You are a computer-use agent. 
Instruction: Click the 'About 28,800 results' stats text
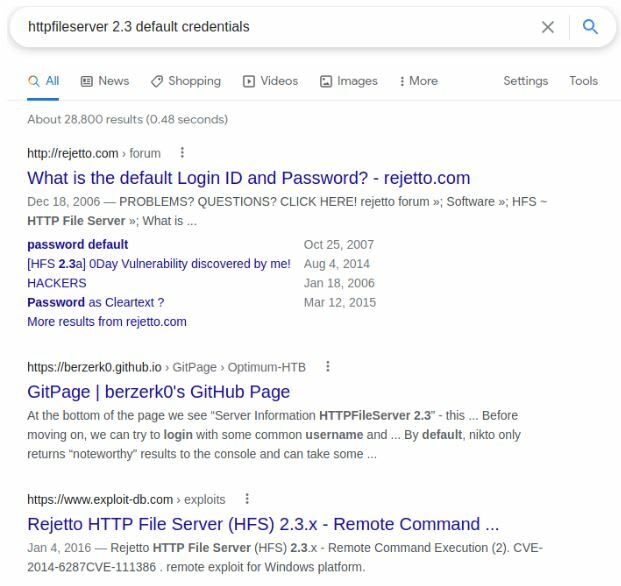[128, 119]
